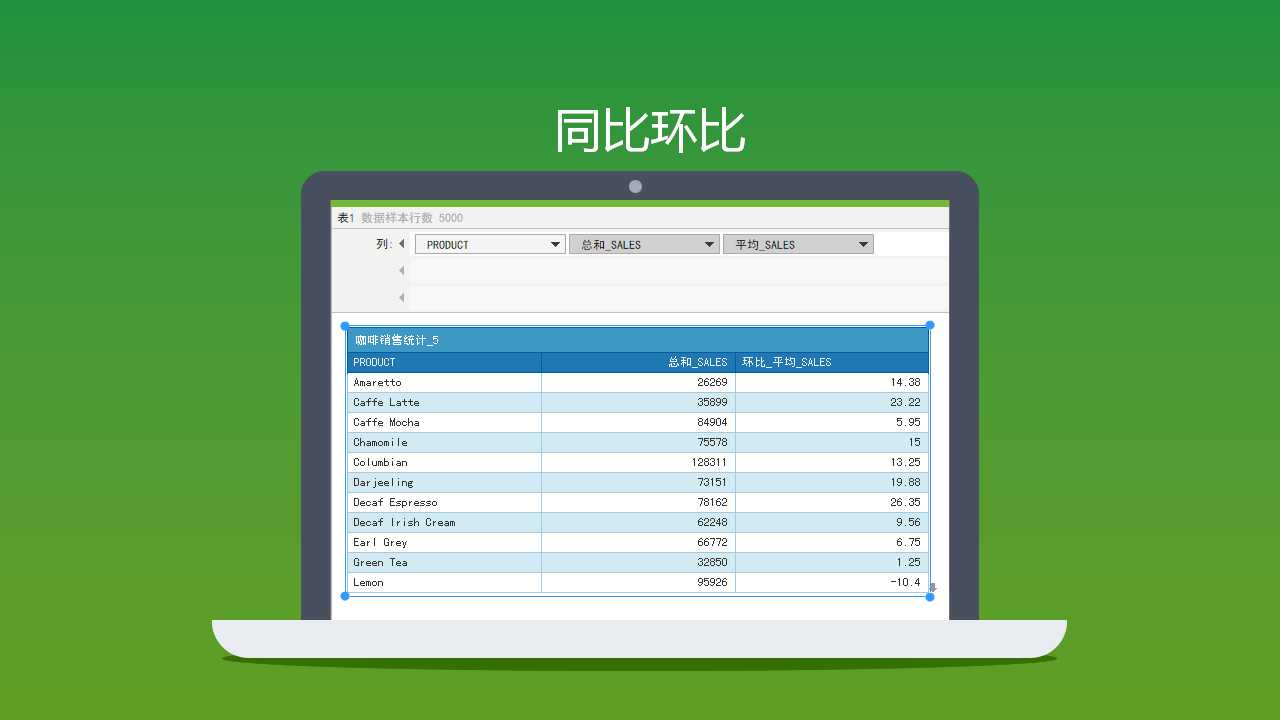Viewport: 1280px width, 720px height.
Task: Click the left arrow beside the 列 label
Action: click(x=402, y=244)
